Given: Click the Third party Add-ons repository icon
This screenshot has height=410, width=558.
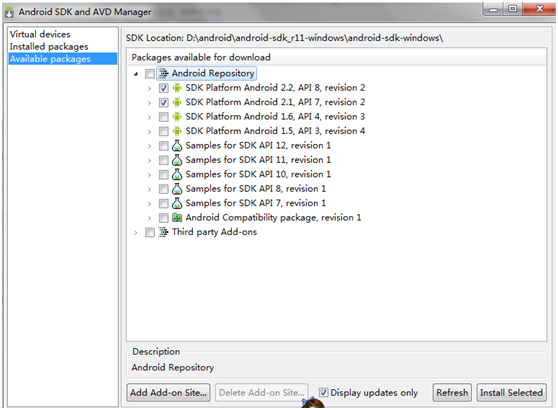Looking at the screenshot, I should (163, 232).
